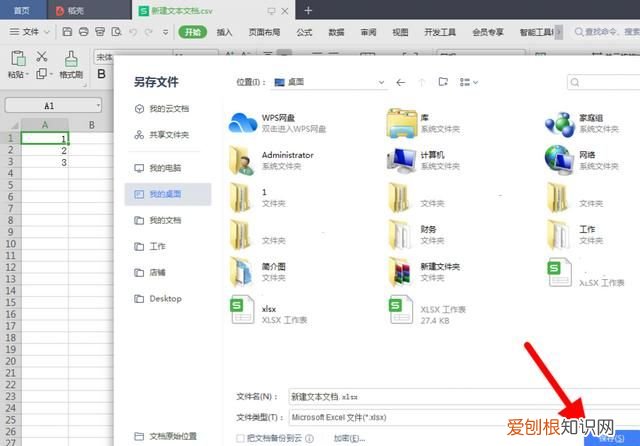Click the new folder icon in Save dialog

[443, 82]
